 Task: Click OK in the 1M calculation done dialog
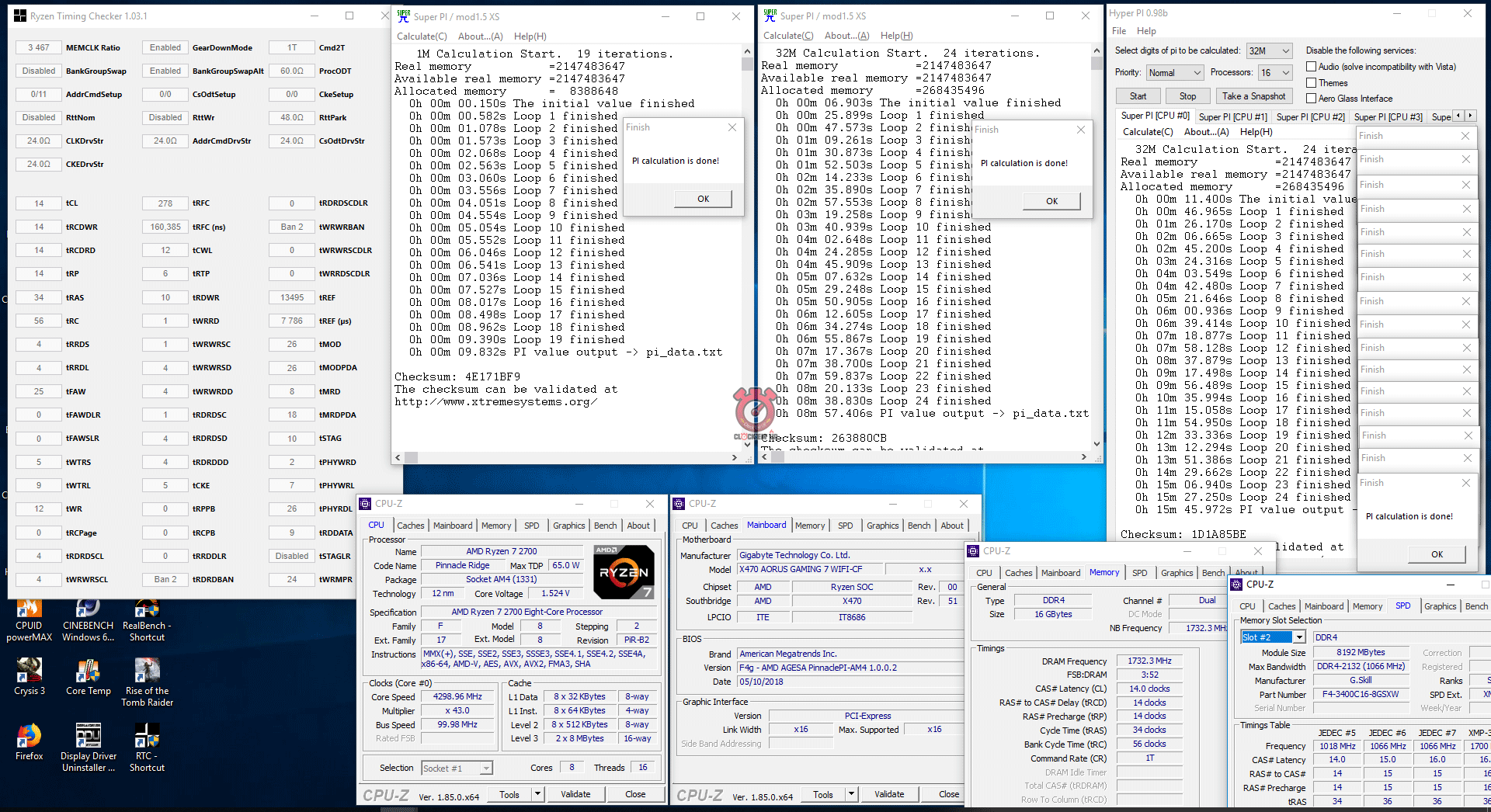click(x=703, y=199)
